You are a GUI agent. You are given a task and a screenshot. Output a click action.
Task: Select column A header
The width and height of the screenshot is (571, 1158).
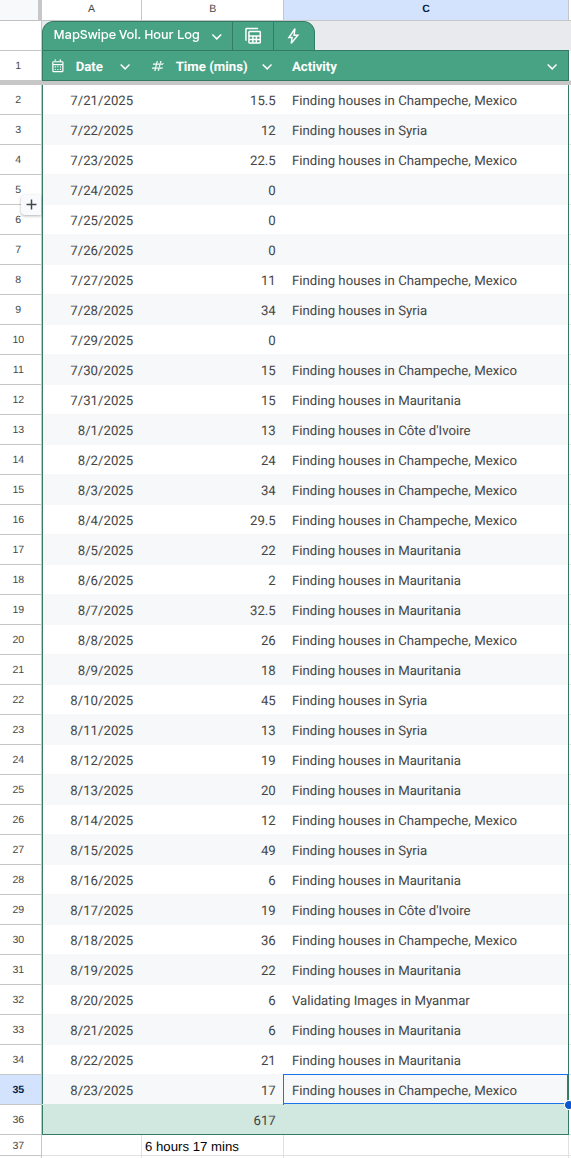click(x=92, y=9)
